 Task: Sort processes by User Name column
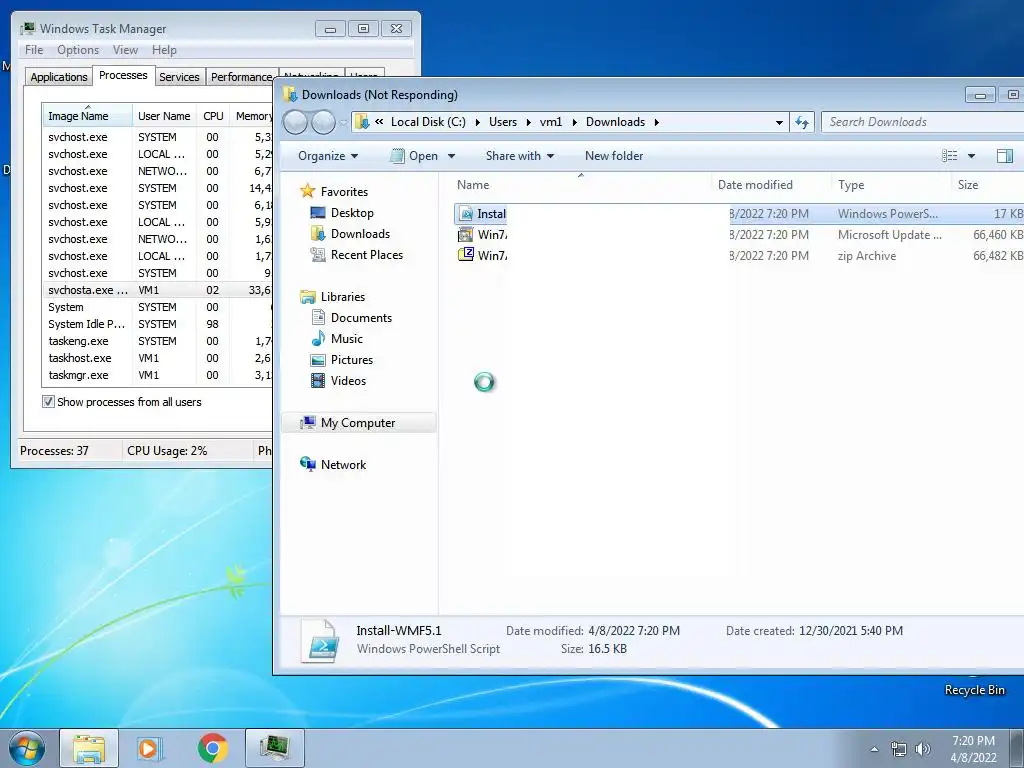coord(165,116)
